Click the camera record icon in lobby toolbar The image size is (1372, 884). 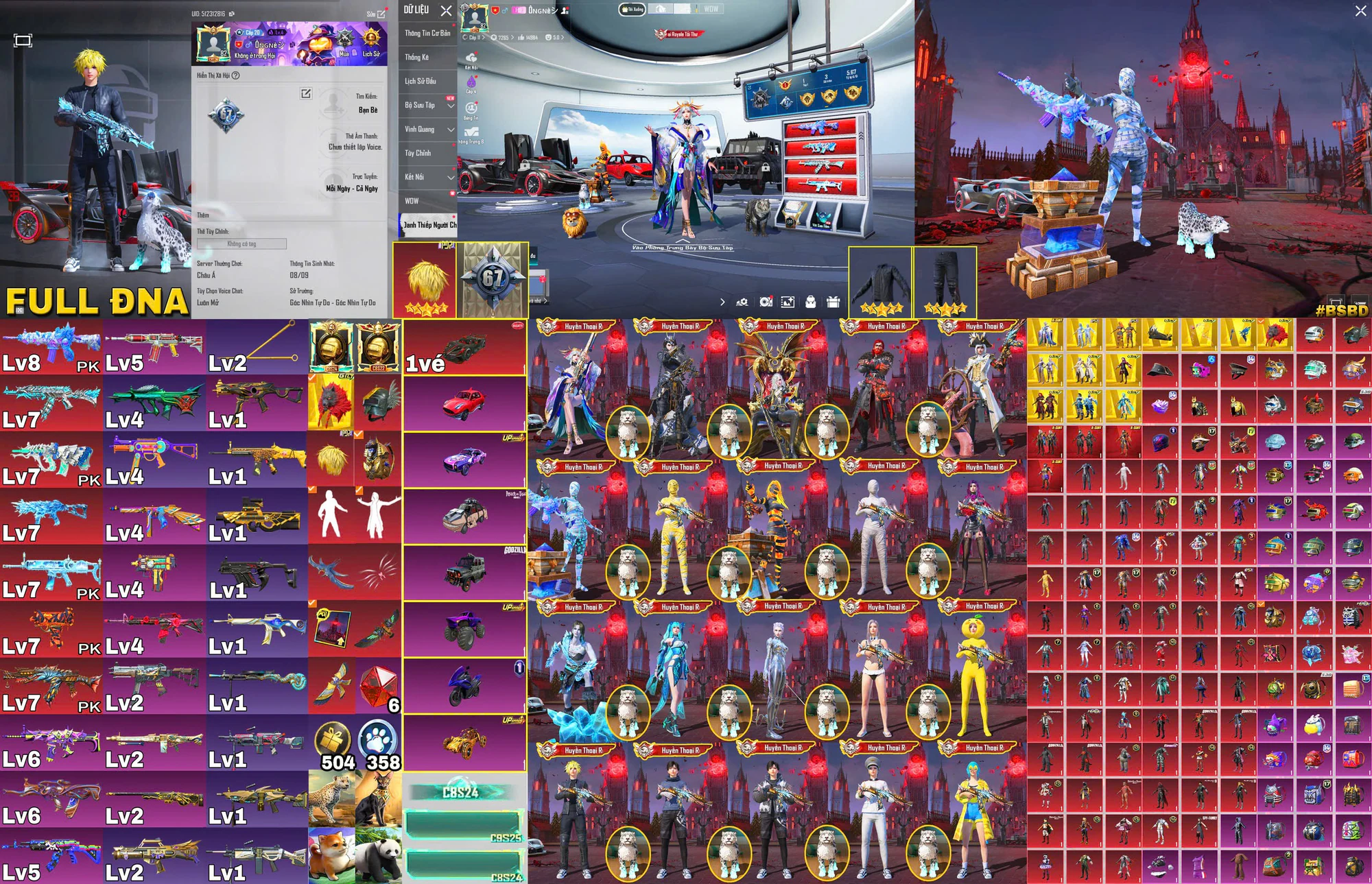pos(766,302)
